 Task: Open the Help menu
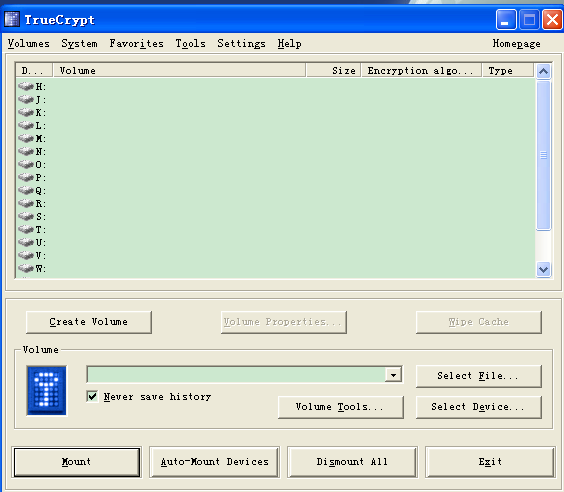click(289, 44)
